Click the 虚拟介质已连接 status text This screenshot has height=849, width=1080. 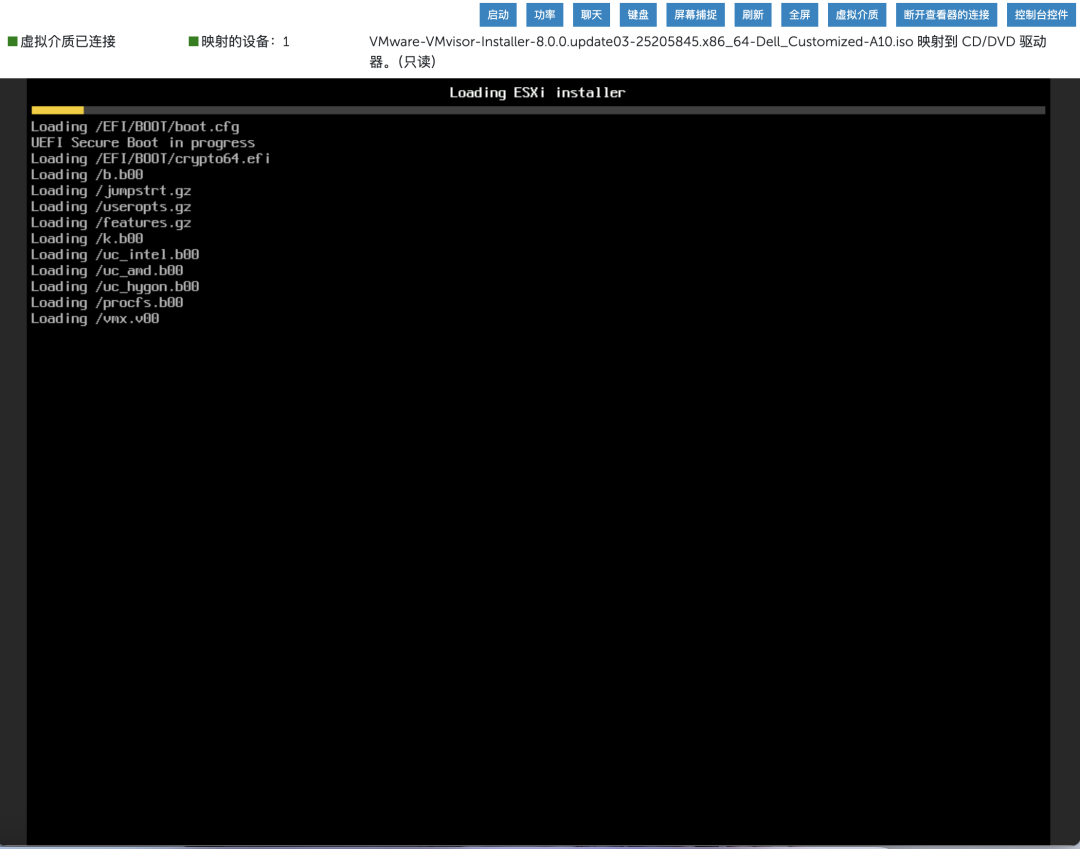(68, 41)
